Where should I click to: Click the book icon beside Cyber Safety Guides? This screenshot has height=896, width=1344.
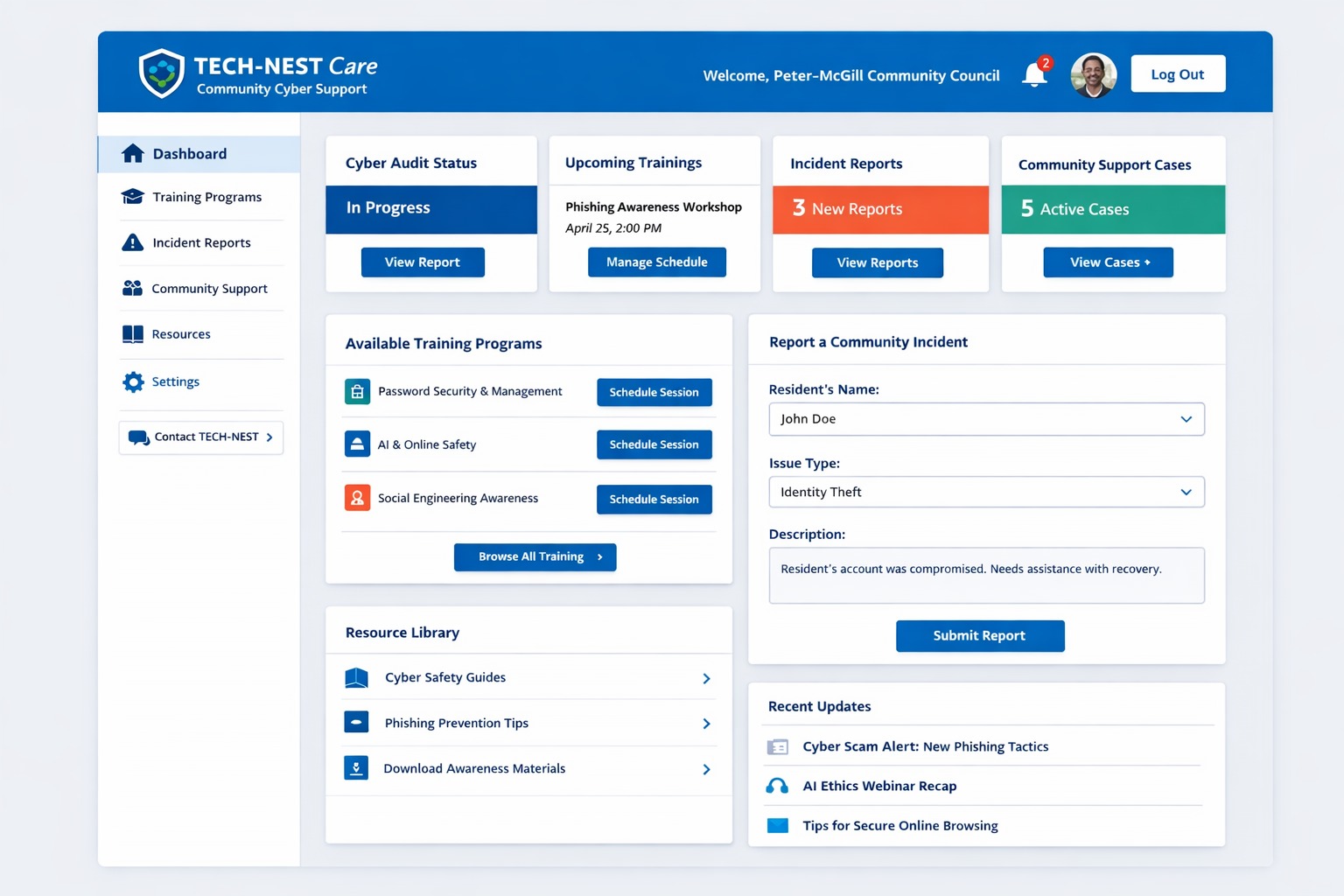(x=356, y=677)
